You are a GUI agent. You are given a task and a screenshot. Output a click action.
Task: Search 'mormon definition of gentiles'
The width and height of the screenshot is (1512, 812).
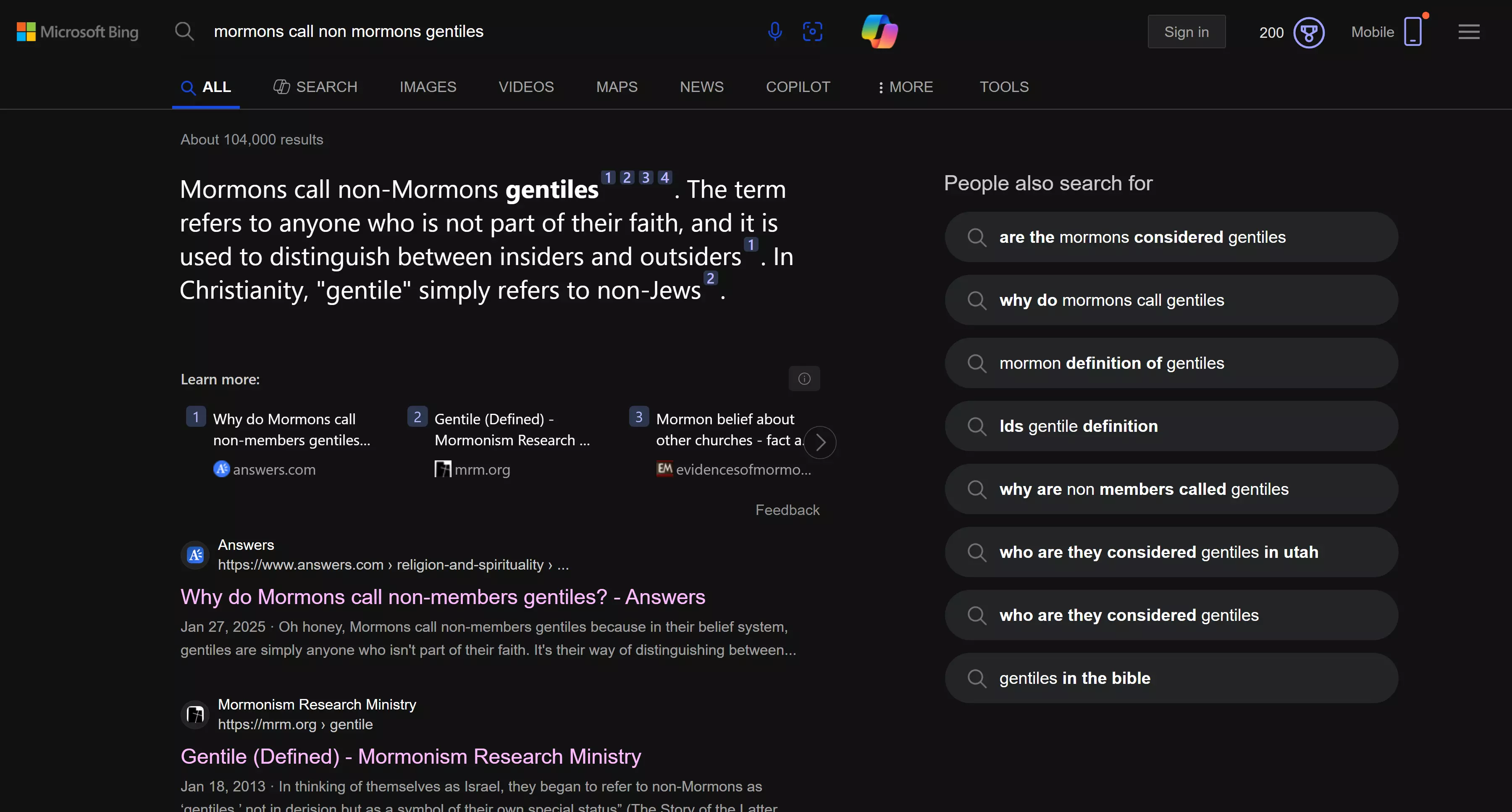pos(1171,363)
